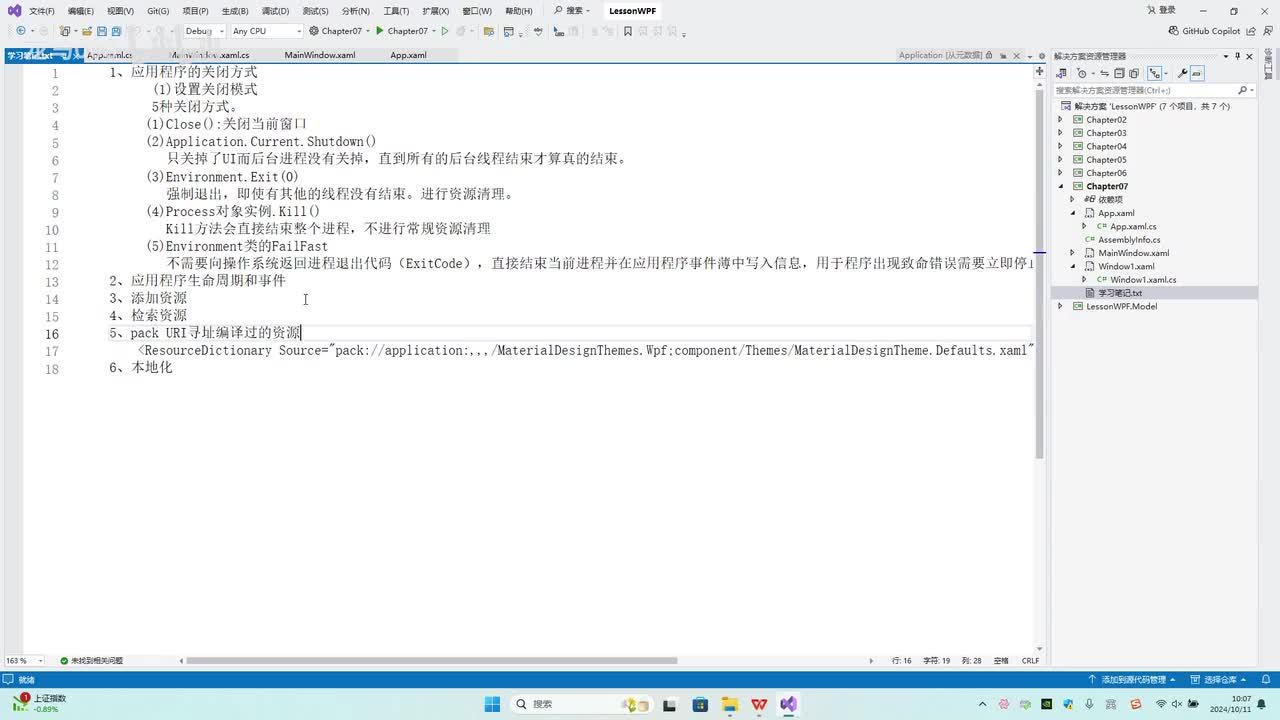This screenshot has height=720, width=1280.
Task: Click CRLF line ending indicator
Action: click(1030, 661)
